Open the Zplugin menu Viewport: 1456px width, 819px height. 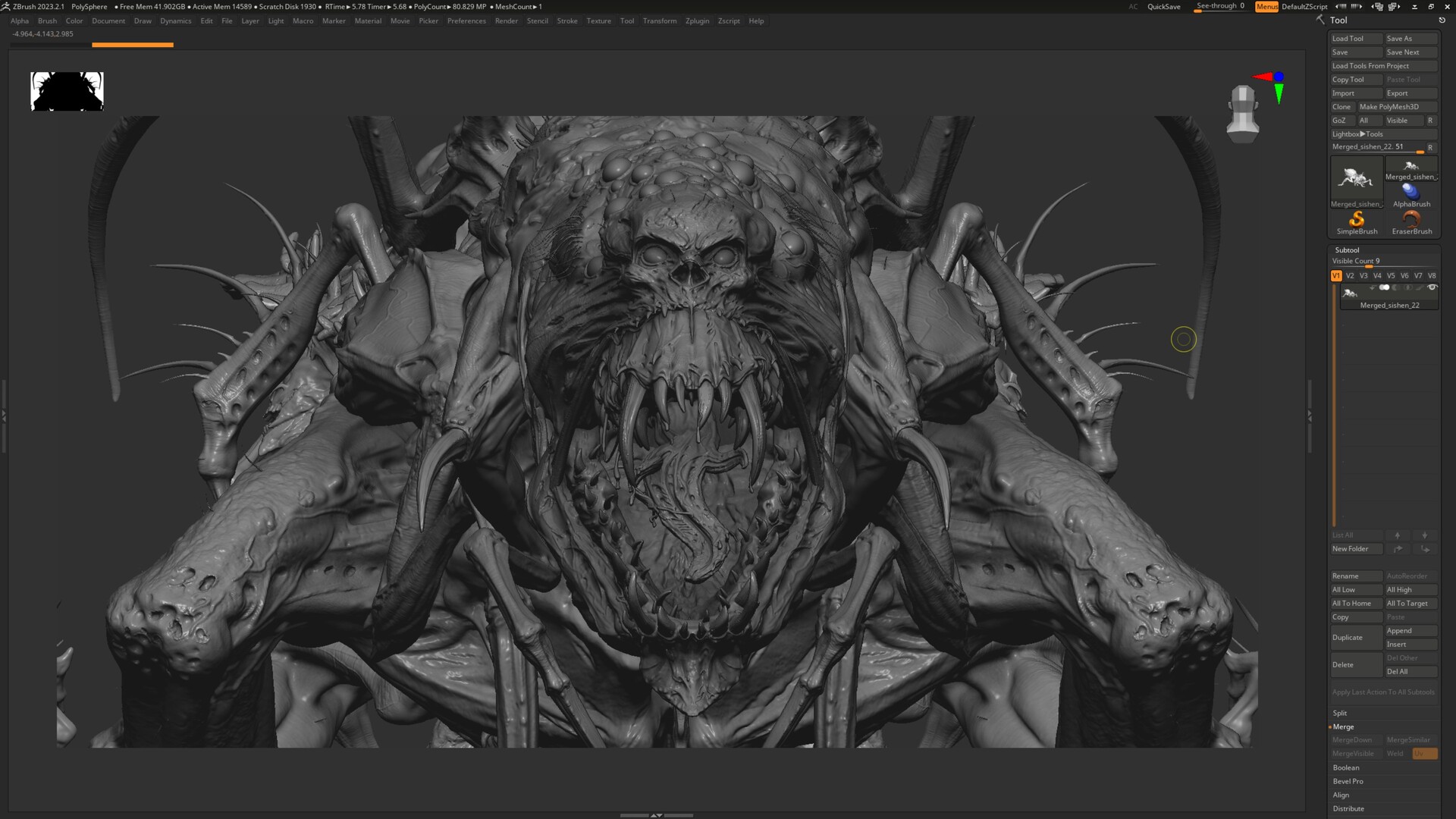coord(697,20)
